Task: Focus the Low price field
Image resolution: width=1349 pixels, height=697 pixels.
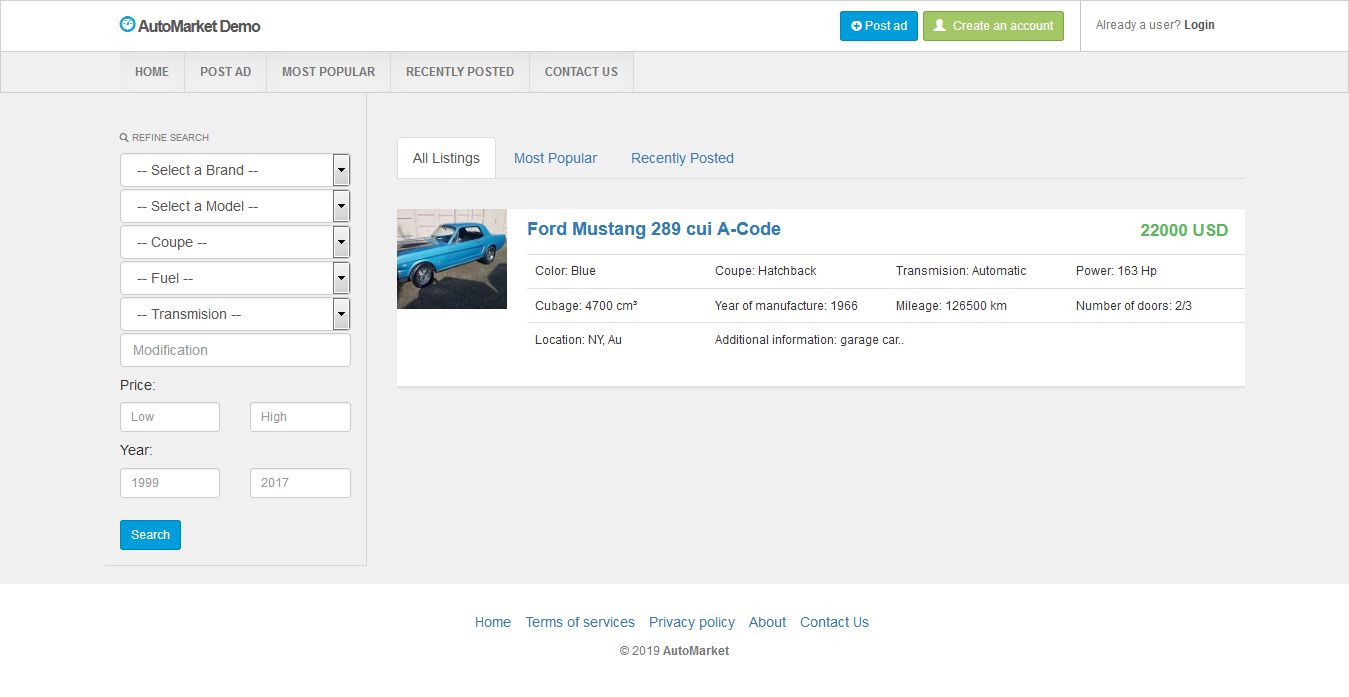Action: coord(169,417)
